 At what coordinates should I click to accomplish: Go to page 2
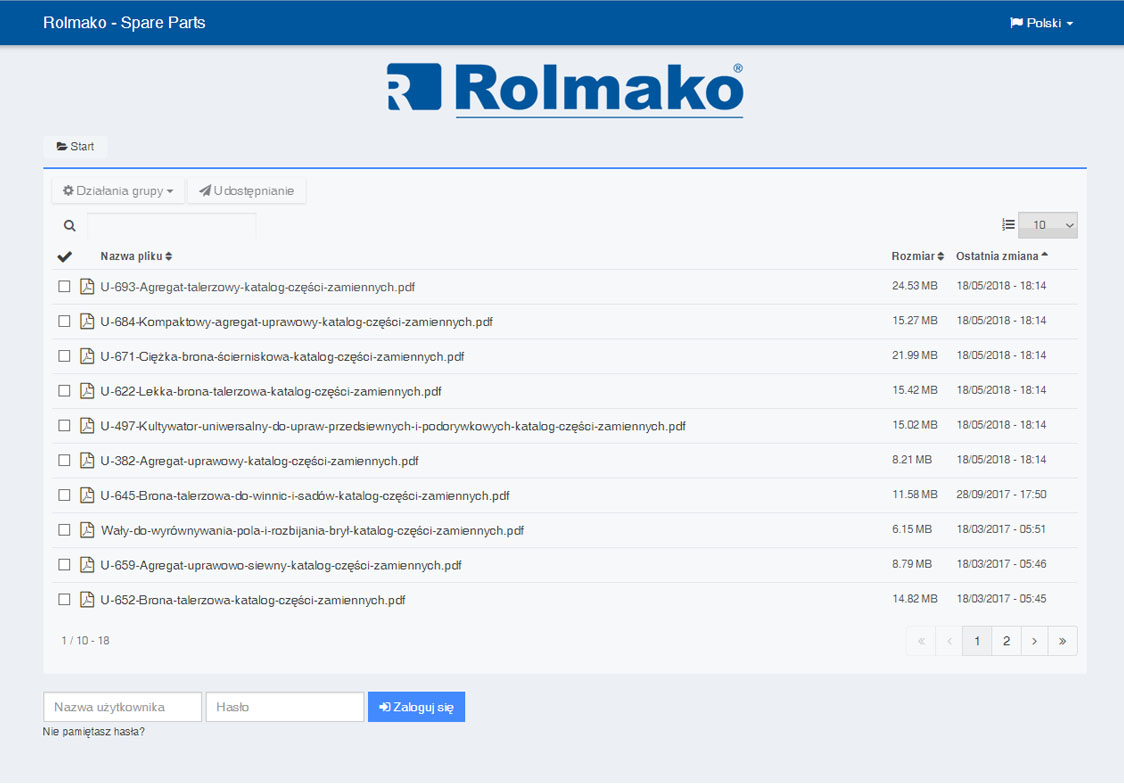(1006, 641)
